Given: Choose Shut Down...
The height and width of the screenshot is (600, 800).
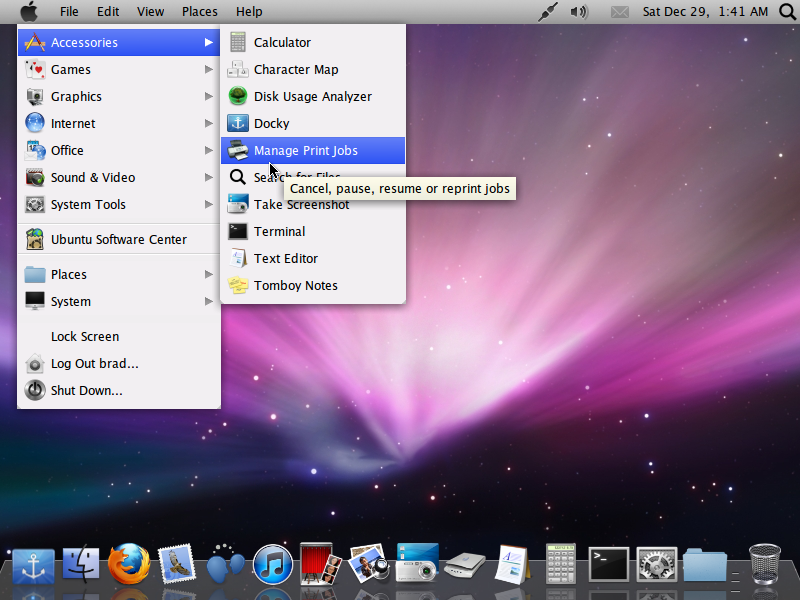Looking at the screenshot, I should point(119,391).
